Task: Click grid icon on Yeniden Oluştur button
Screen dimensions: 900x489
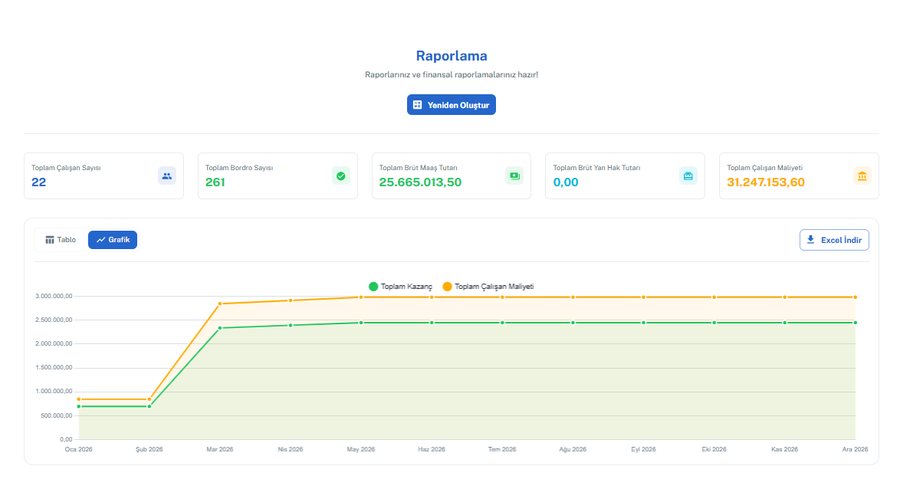Action: pos(417,105)
